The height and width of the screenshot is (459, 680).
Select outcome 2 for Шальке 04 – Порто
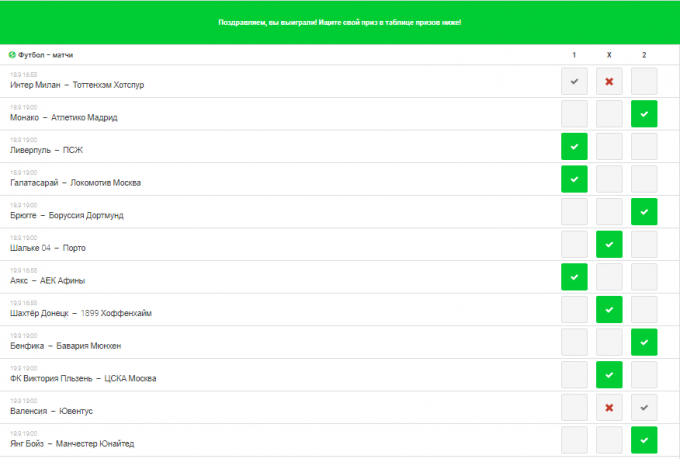(644, 244)
